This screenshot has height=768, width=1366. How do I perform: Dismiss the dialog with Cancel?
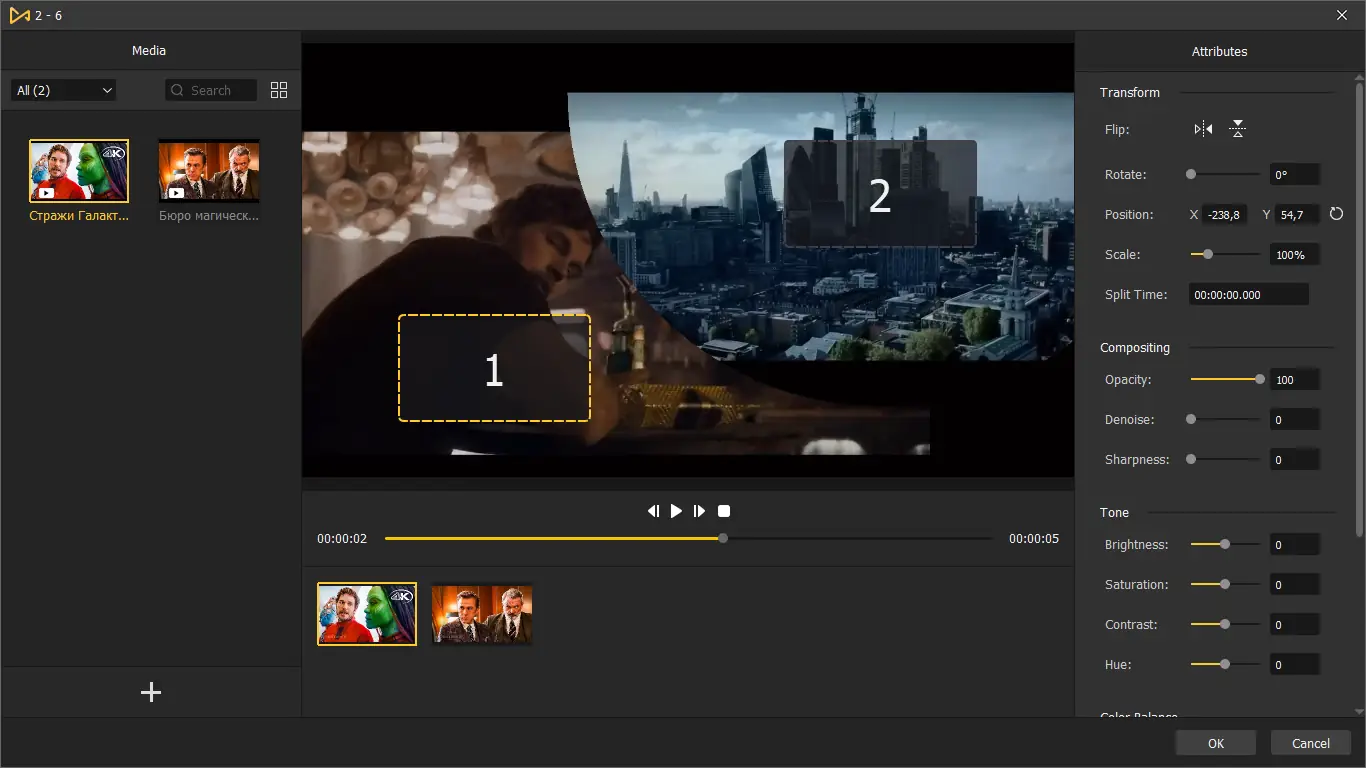1311,743
